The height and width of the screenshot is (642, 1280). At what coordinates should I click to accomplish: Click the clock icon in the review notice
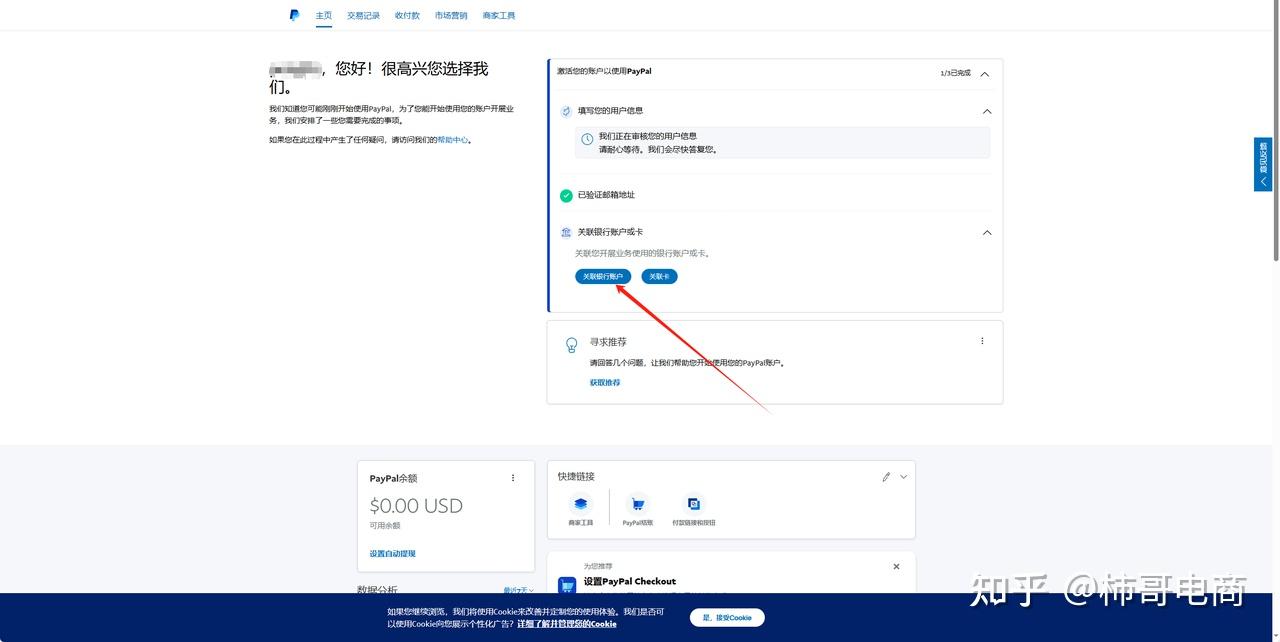(x=587, y=140)
